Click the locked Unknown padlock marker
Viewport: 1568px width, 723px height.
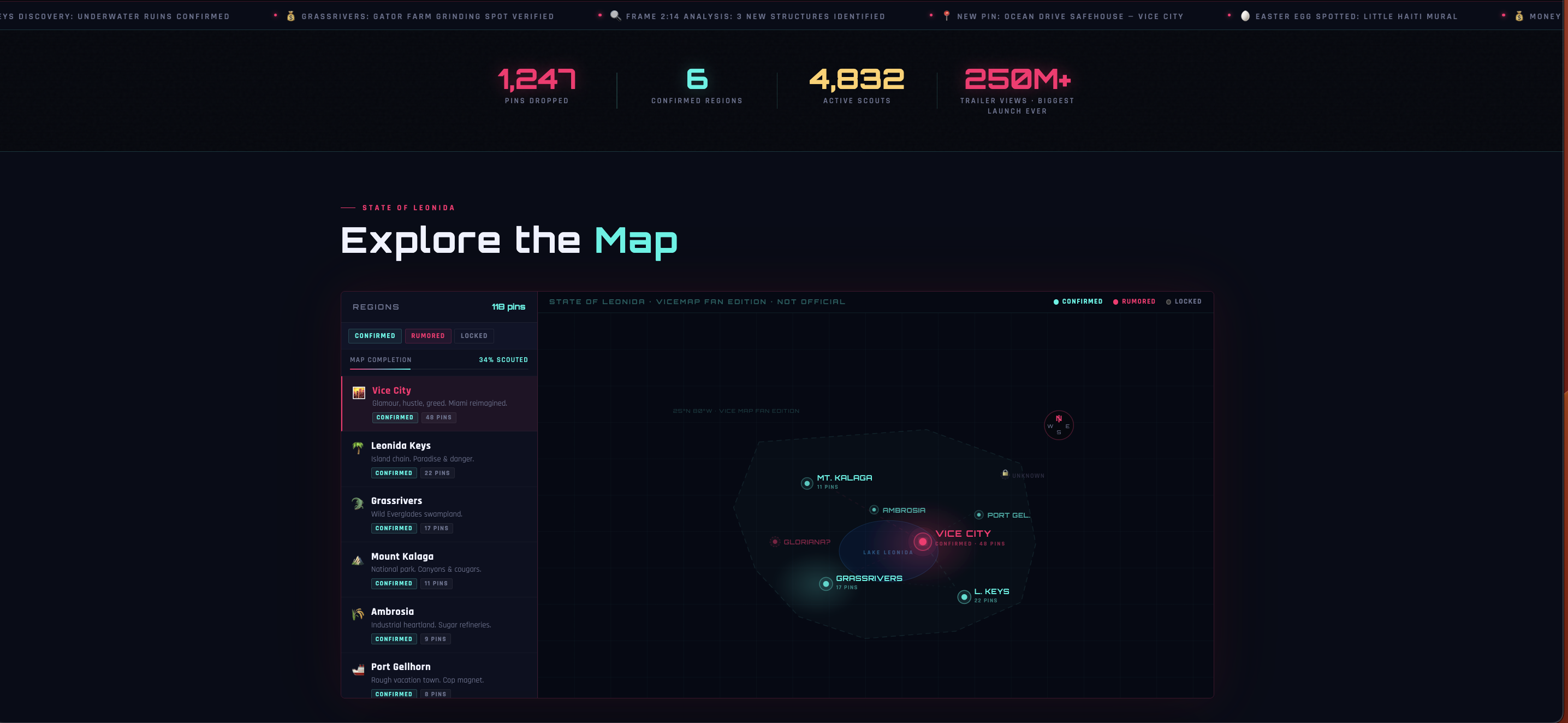coord(1005,473)
